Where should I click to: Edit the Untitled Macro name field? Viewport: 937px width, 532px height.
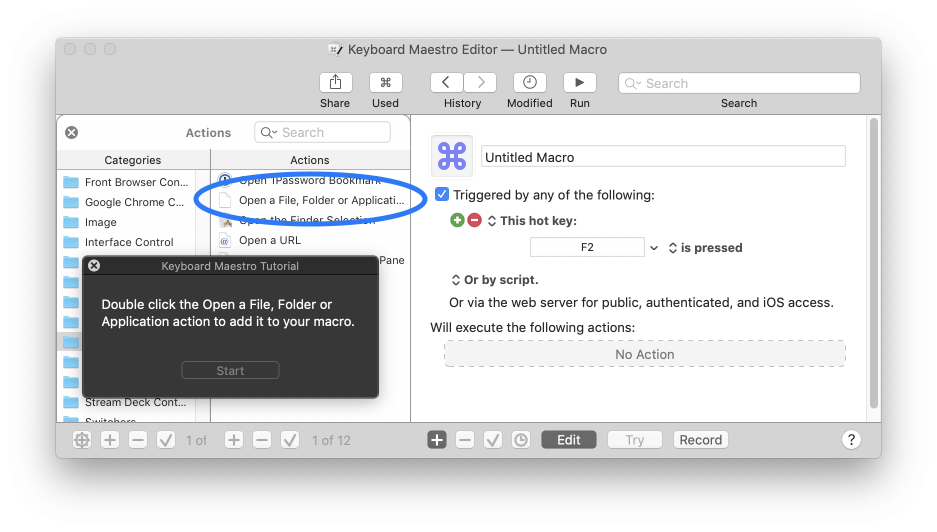pos(663,157)
